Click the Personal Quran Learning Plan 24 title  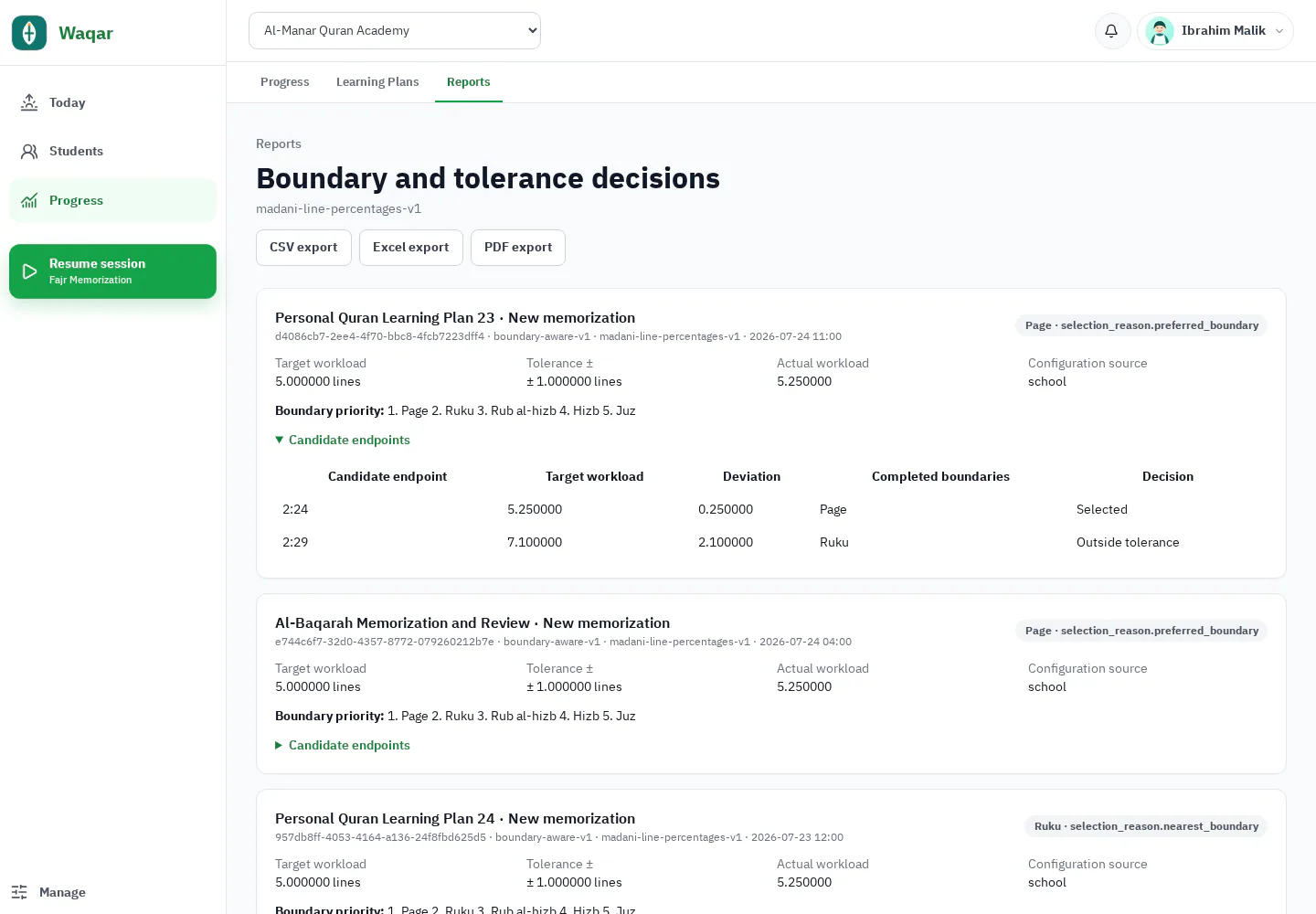pos(455,818)
